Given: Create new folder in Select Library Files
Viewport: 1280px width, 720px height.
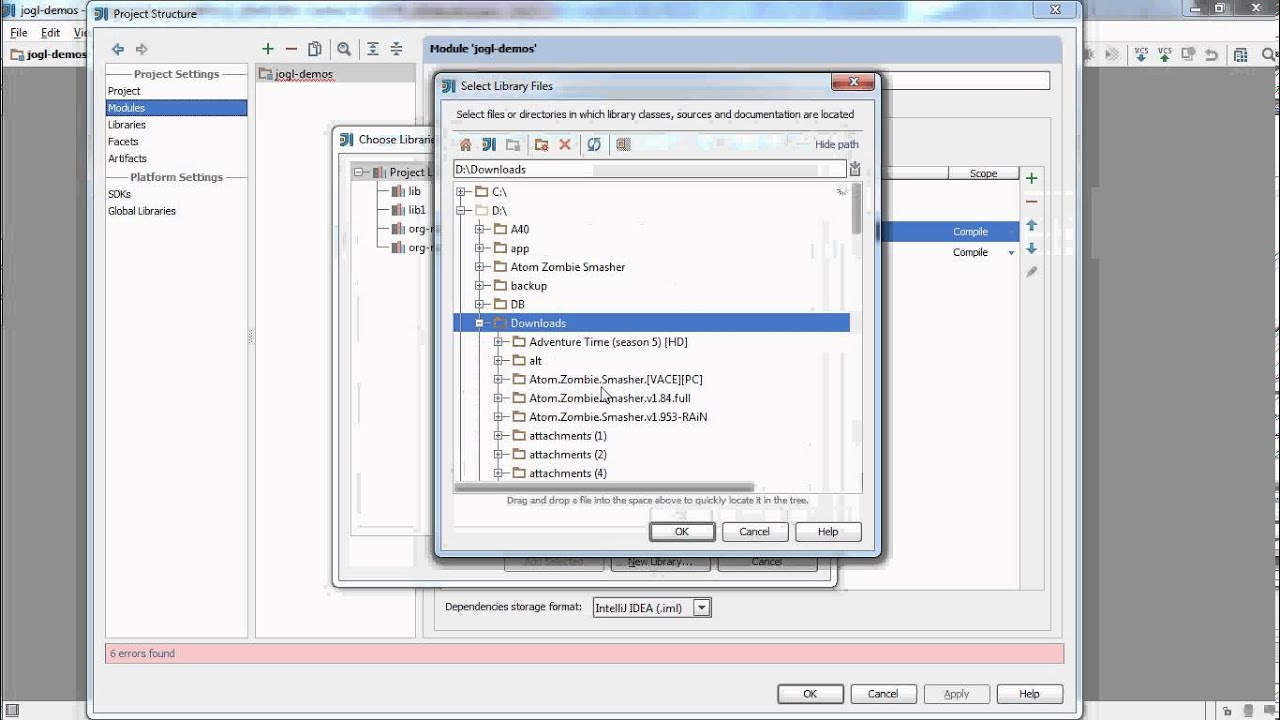Looking at the screenshot, I should click(541, 145).
